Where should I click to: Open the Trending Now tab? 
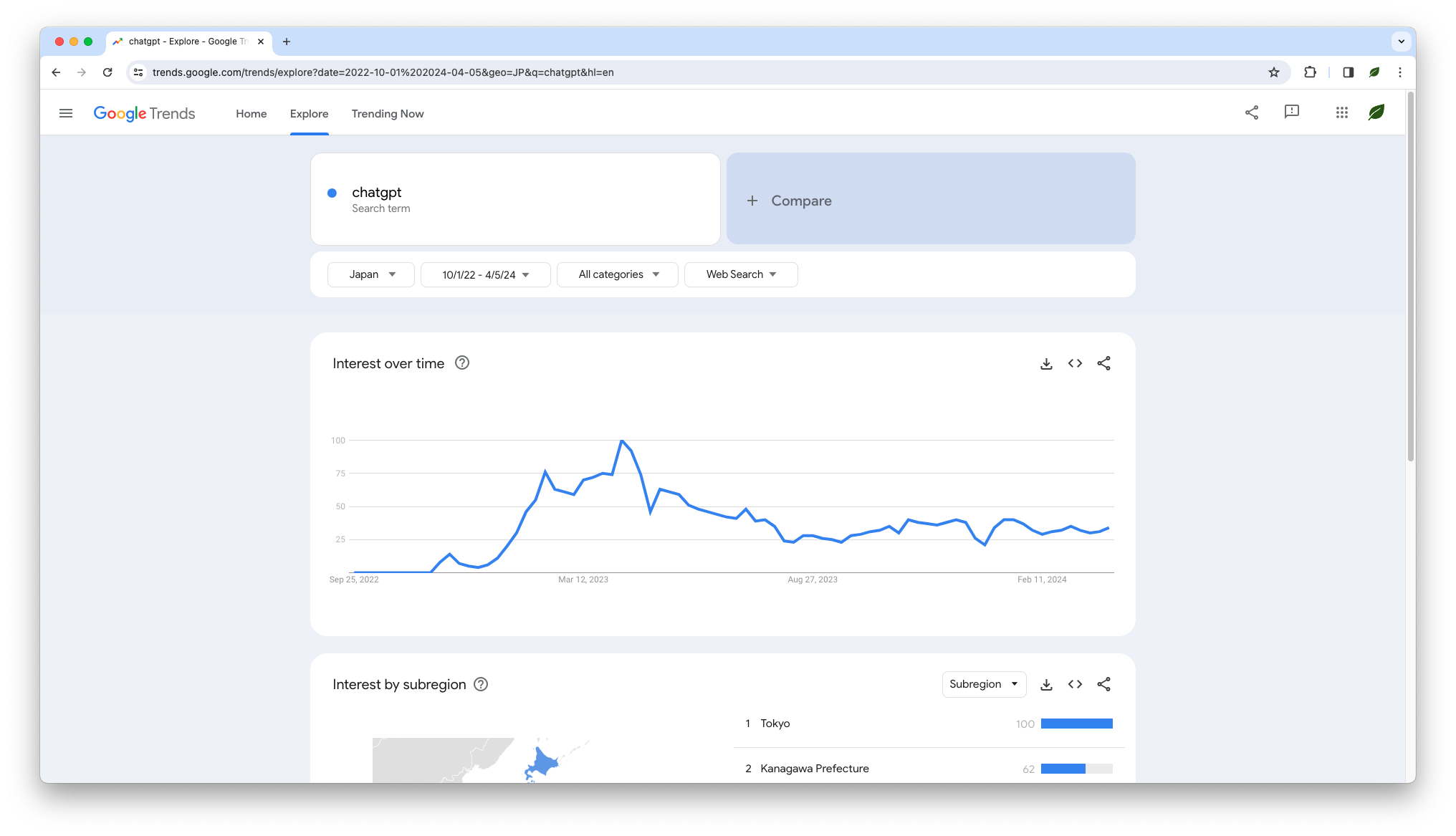(x=388, y=114)
